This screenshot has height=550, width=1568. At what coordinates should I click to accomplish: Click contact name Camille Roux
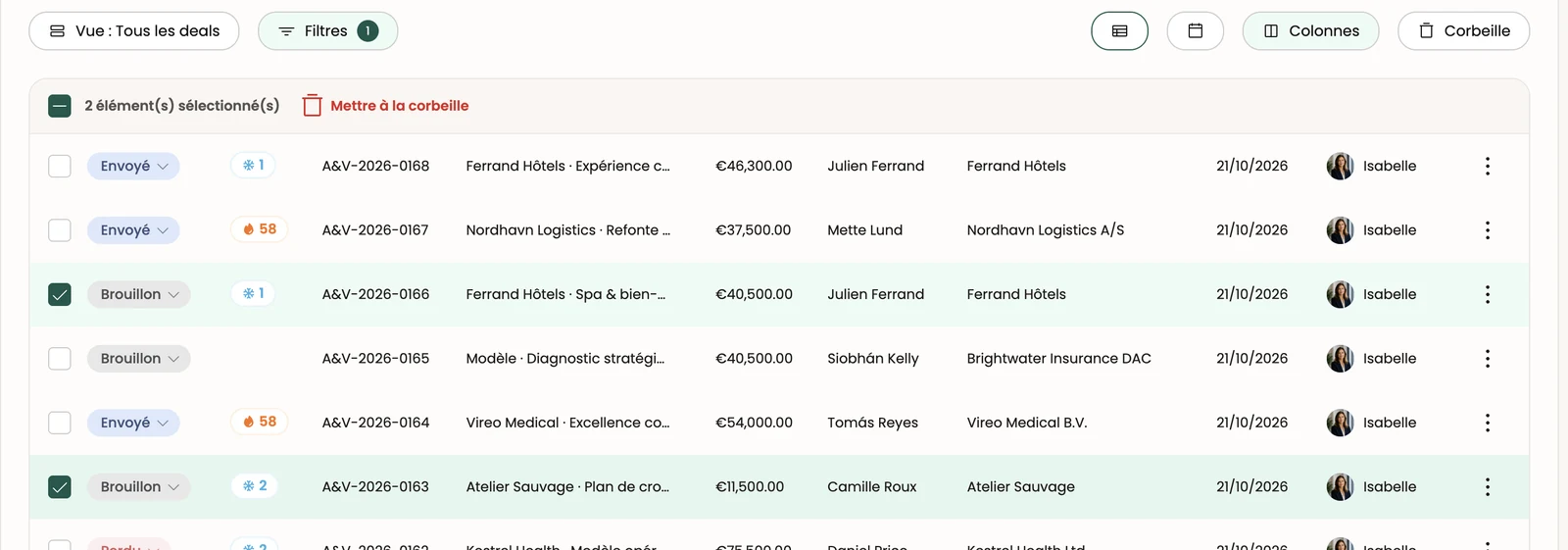click(x=871, y=487)
